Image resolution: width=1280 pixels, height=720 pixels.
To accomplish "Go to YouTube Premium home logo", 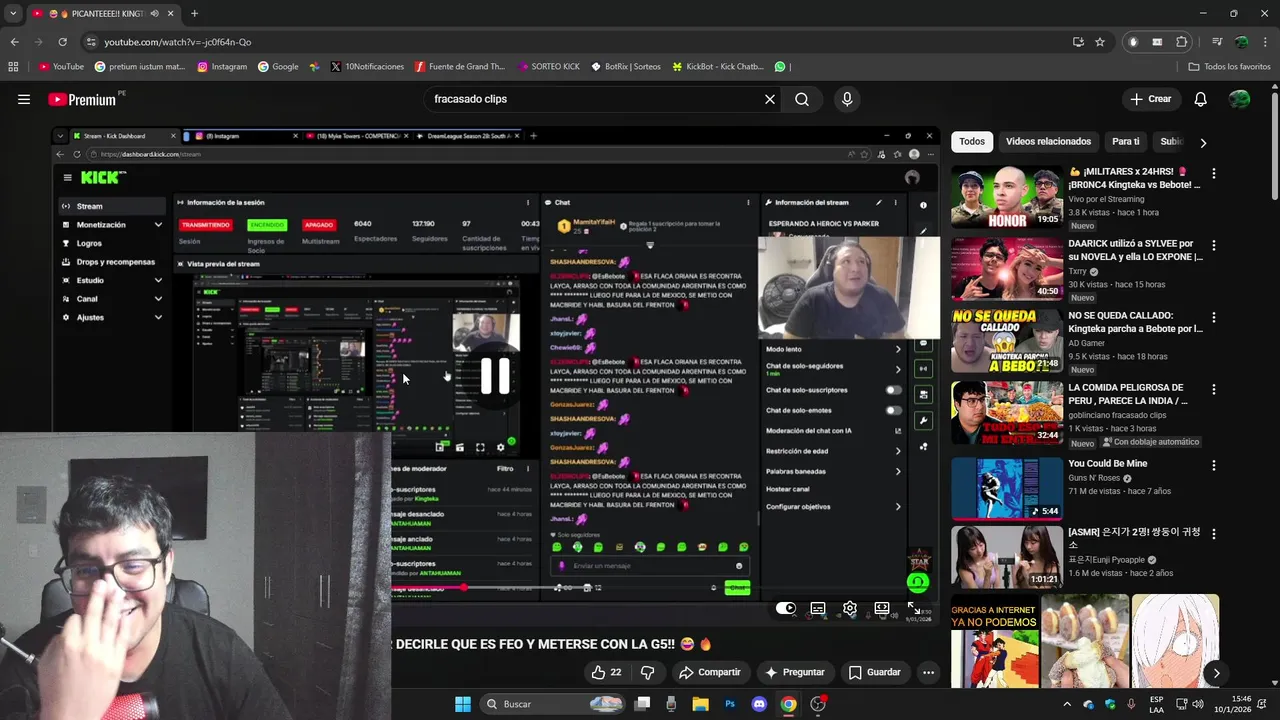I will [83, 99].
